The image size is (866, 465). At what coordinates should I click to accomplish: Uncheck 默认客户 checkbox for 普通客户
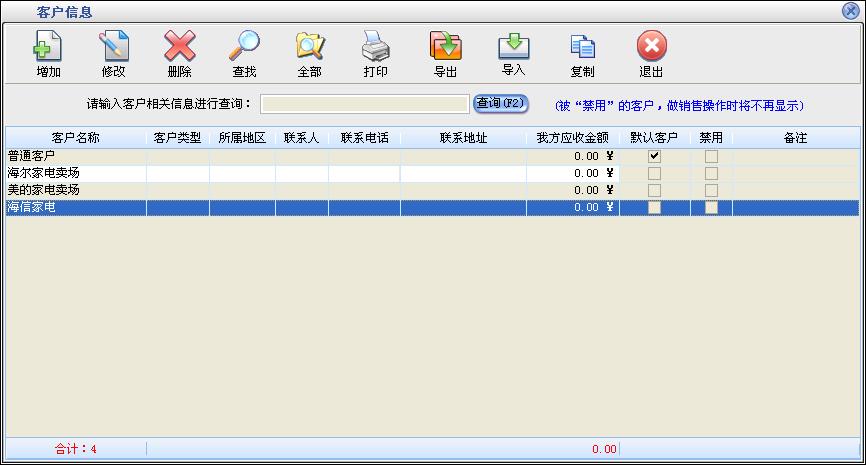tap(655, 156)
